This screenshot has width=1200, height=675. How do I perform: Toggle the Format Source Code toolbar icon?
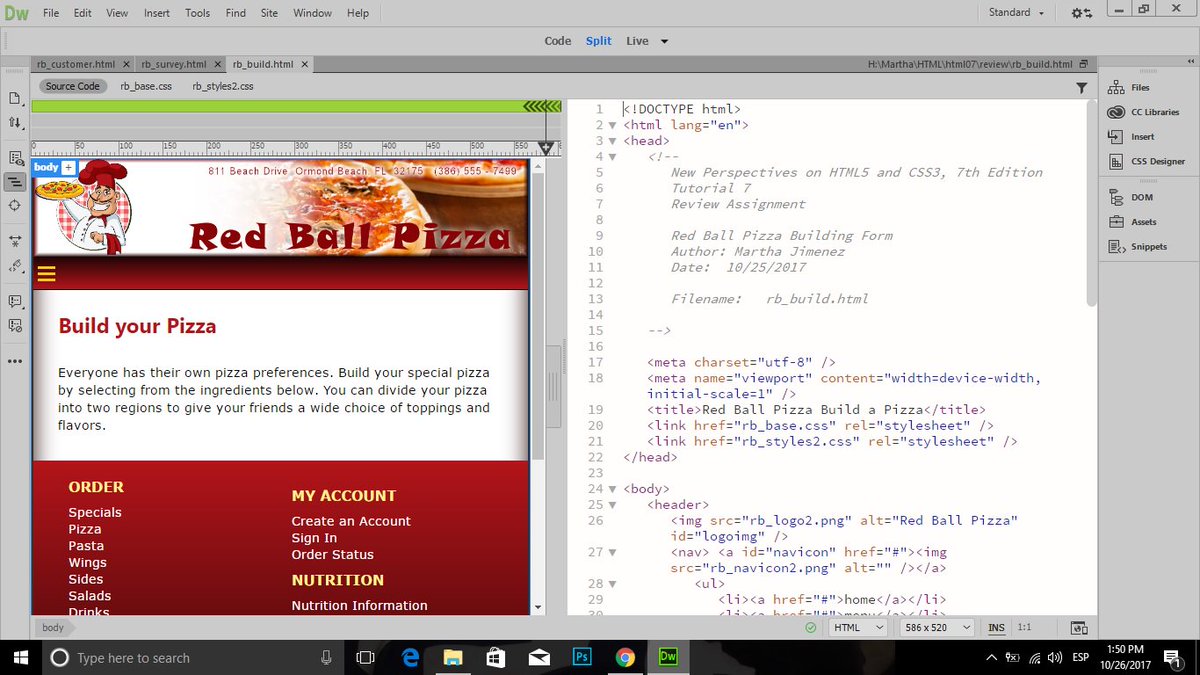click(15, 182)
